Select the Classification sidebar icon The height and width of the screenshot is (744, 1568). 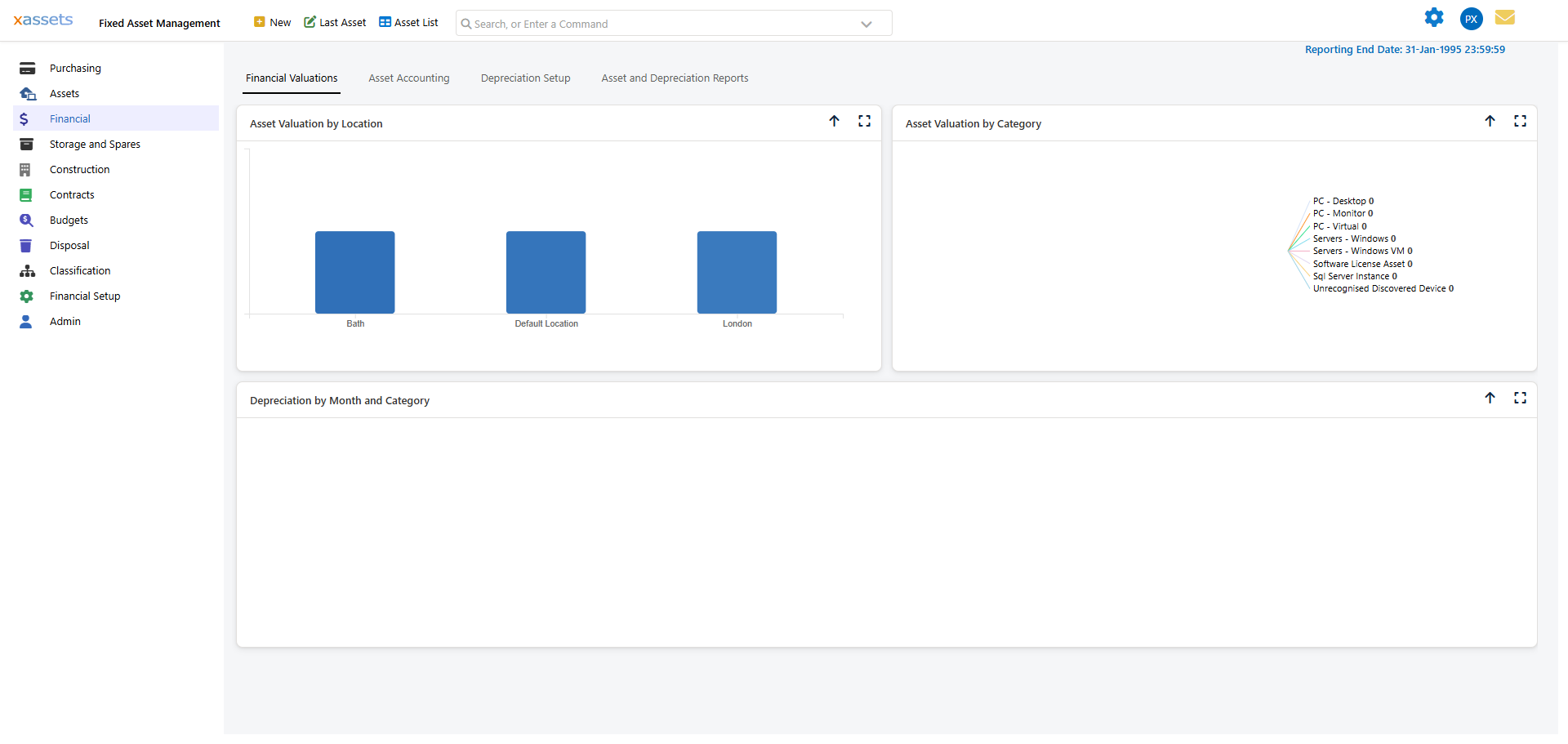27,270
